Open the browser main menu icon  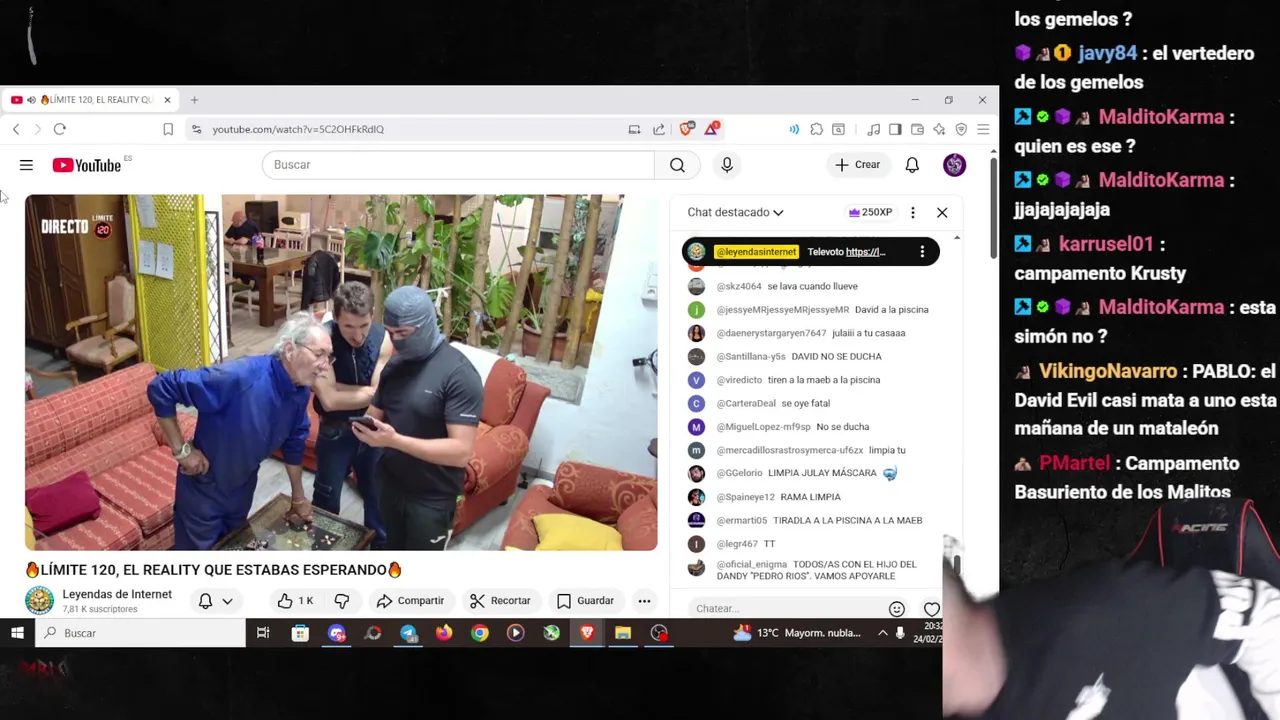pyautogui.click(x=983, y=129)
